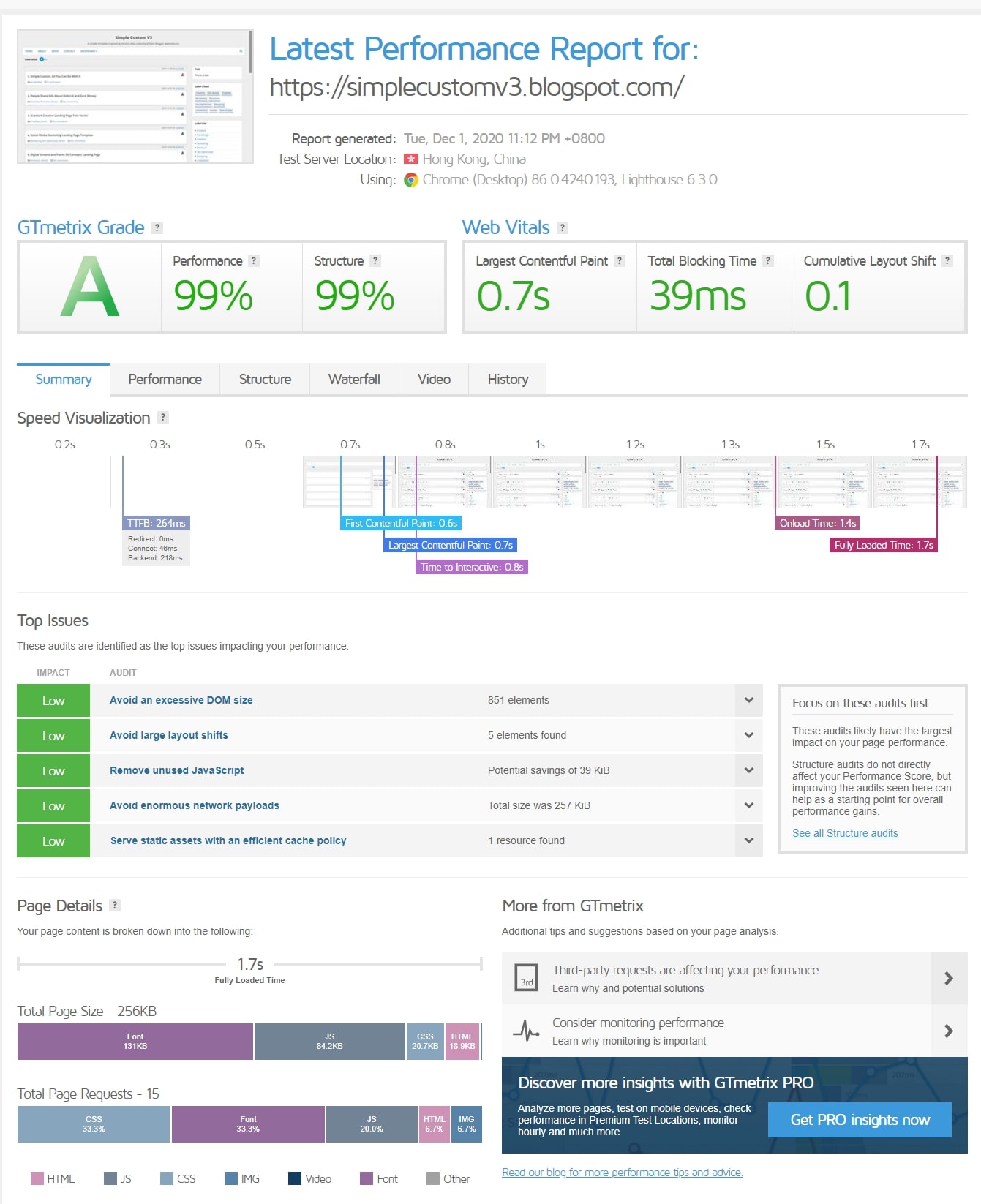Image resolution: width=981 pixels, height=1204 pixels.
Task: Click the Avoid enormous network payloads link
Action: [x=195, y=805]
